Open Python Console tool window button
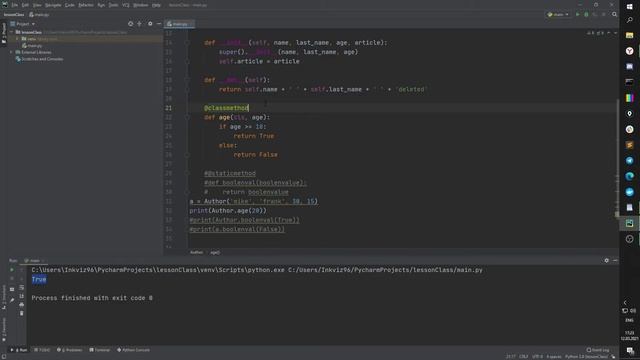The height and width of the screenshot is (360, 640). [133, 350]
